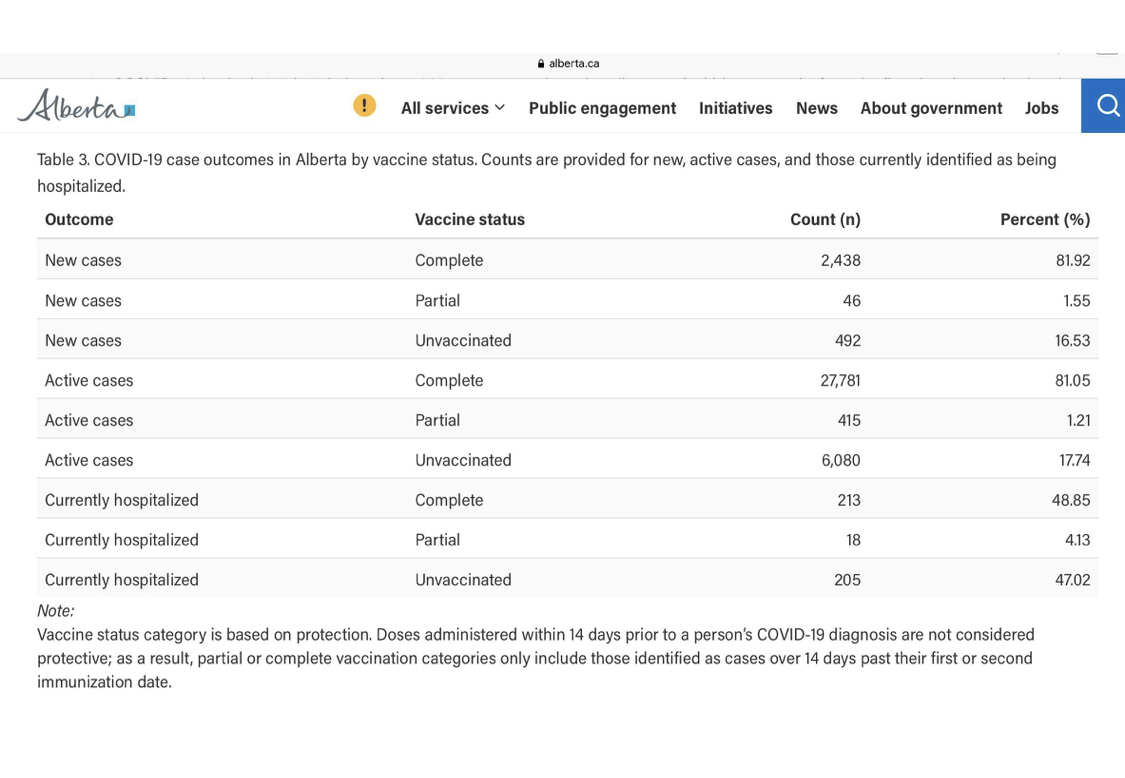Click the lock icon in address bar
Viewport: 1125px width, 778px height.
tap(541, 63)
